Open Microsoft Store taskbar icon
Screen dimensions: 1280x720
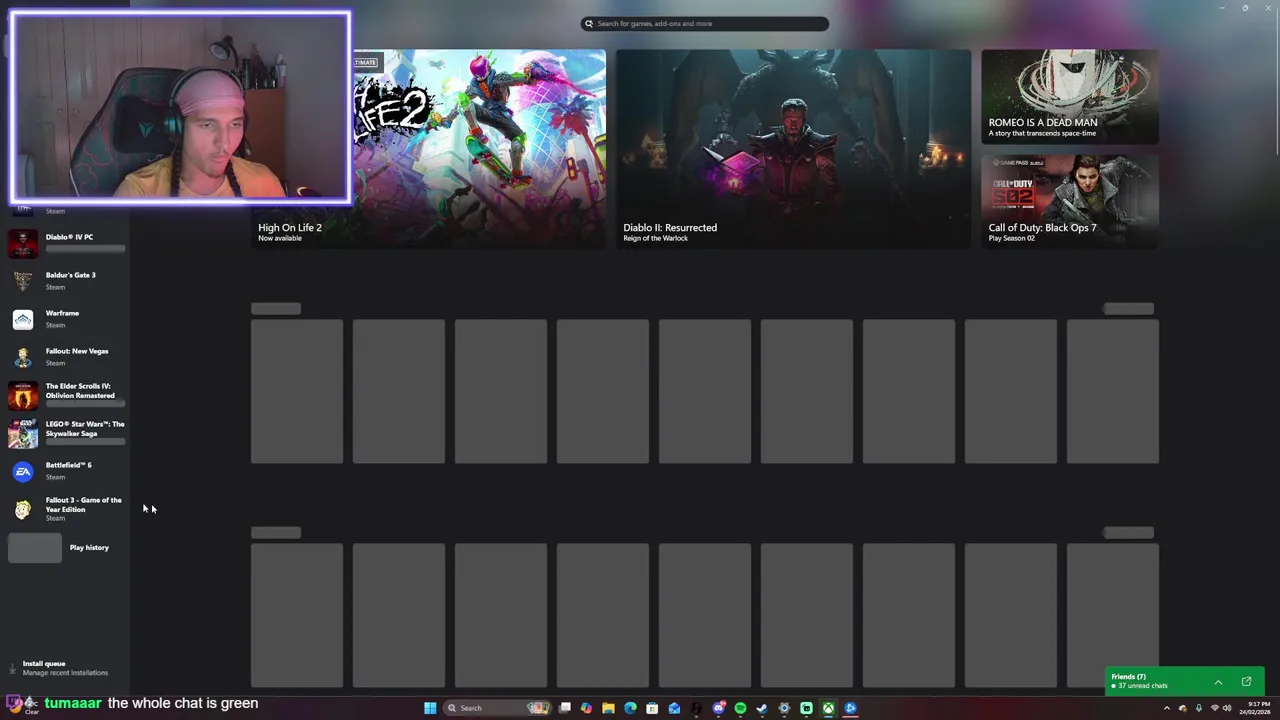[x=652, y=708]
